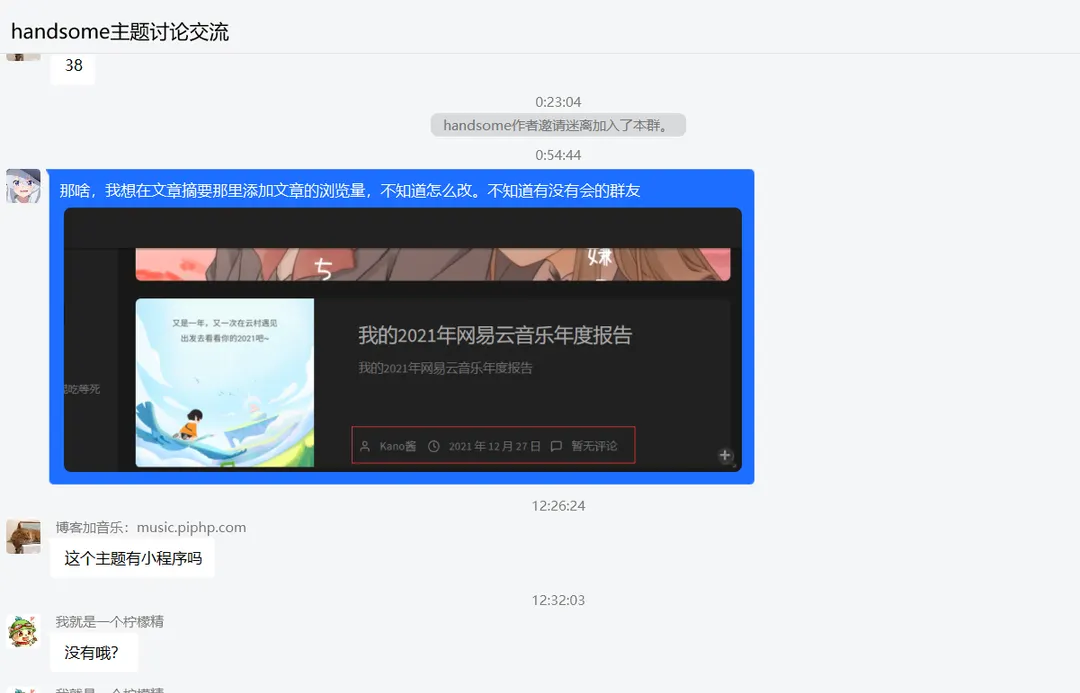1080x693 pixels.
Task: Select the message 这个主题有小程序吗
Action: pos(132,559)
